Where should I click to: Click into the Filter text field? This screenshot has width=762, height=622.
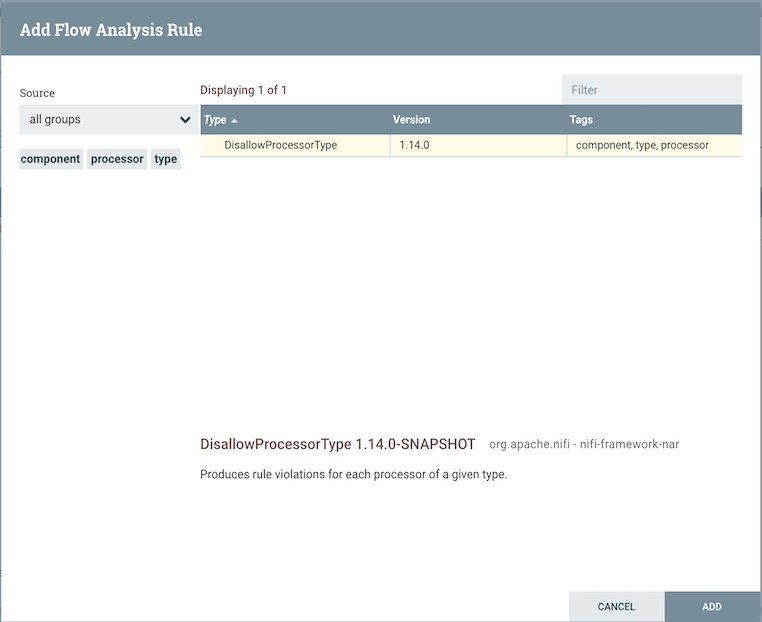click(x=651, y=90)
